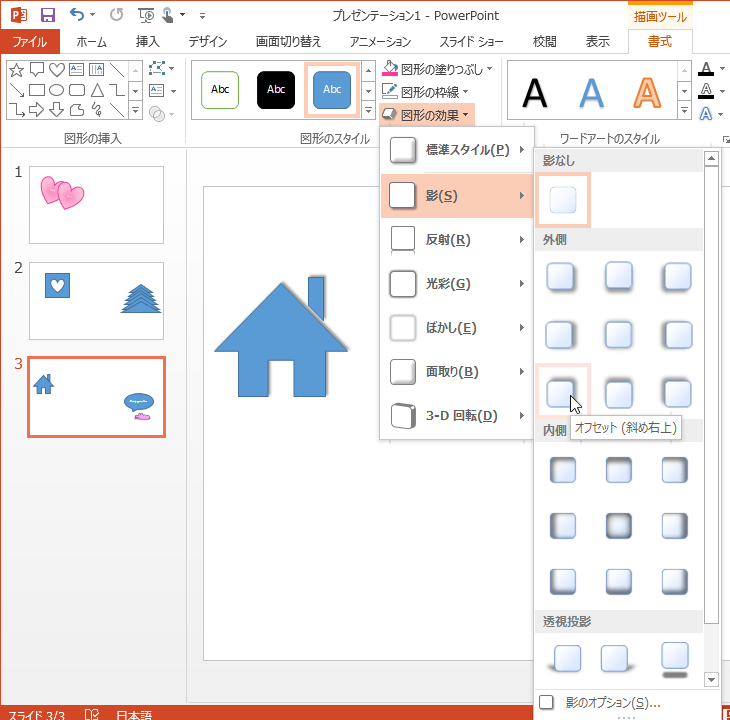This screenshot has height=720, width=730.
Task: Open the 影(S) submenu item
Action: [457, 195]
